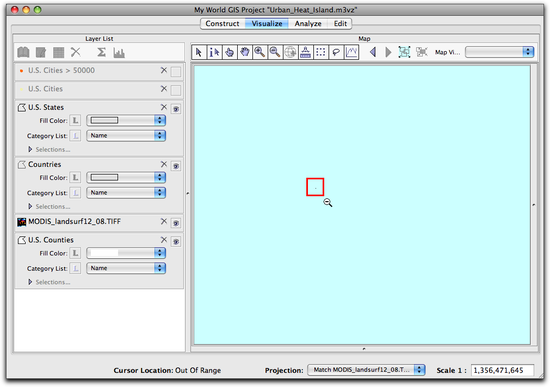Switch to the Construct tab
Viewport: 550px width, 387px height.
point(222,24)
